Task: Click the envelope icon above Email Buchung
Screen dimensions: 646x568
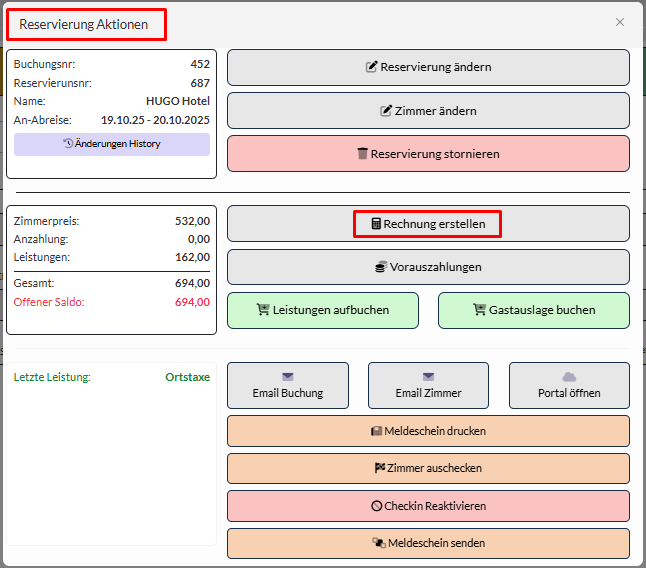Action: 288,377
